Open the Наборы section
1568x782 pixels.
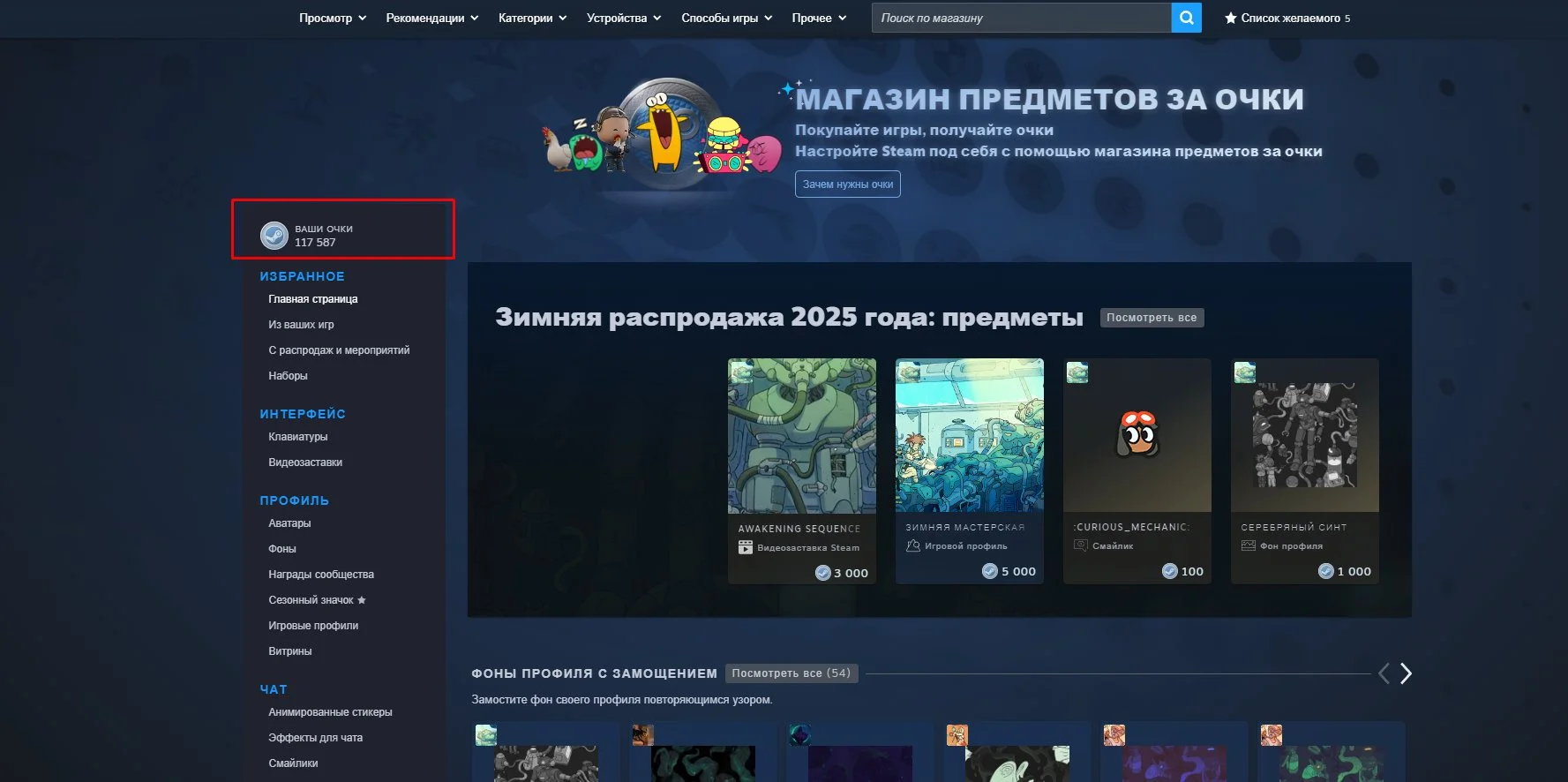pyautogui.click(x=288, y=376)
